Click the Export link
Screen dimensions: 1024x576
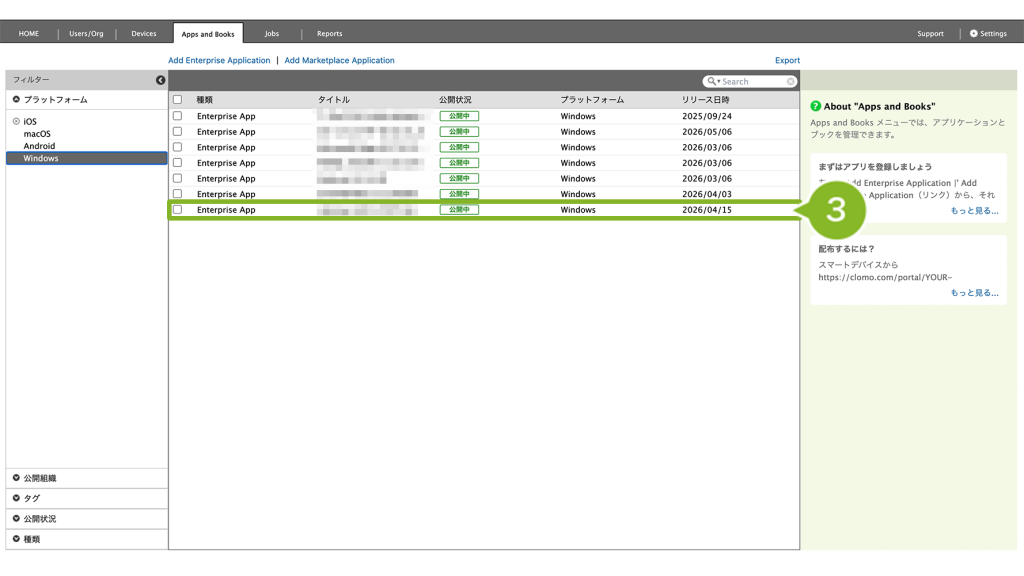click(787, 60)
